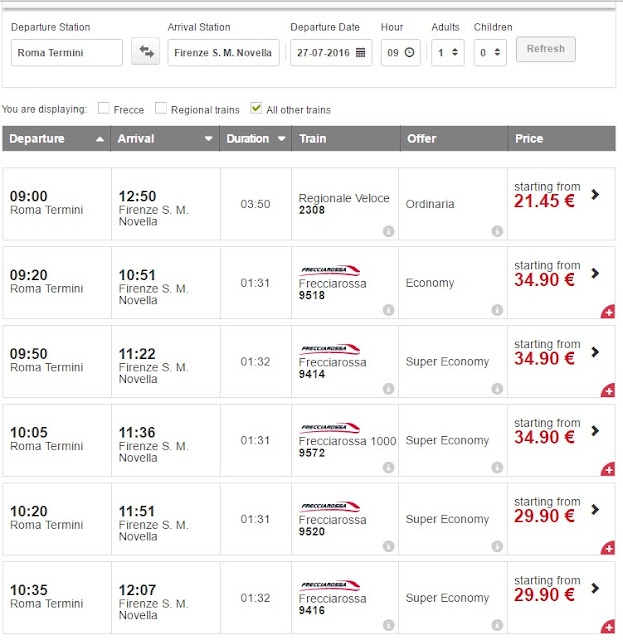Open the Children count selector
This screenshot has height=640, width=623.
point(490,52)
